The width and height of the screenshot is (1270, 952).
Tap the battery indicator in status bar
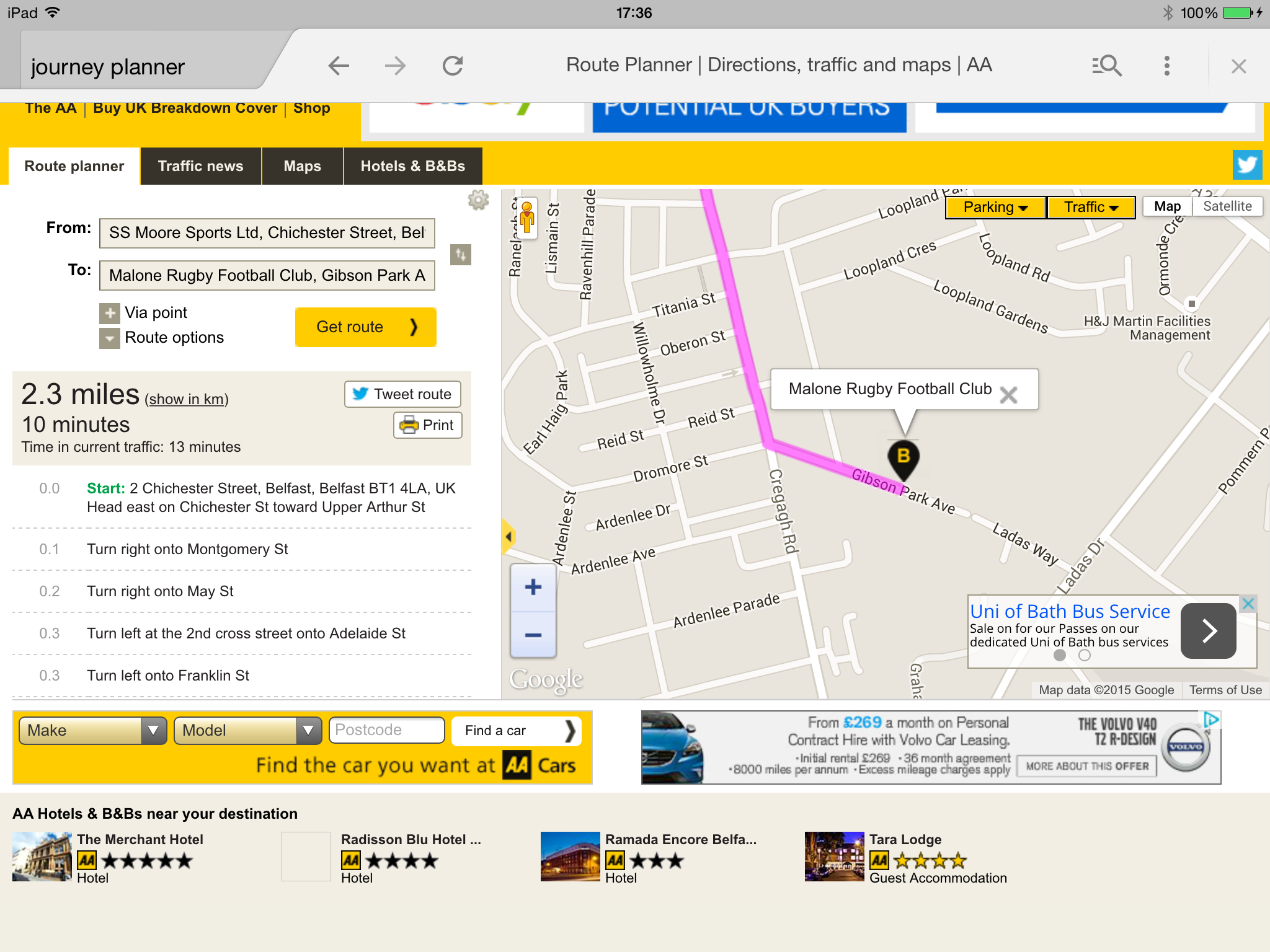tap(1238, 13)
